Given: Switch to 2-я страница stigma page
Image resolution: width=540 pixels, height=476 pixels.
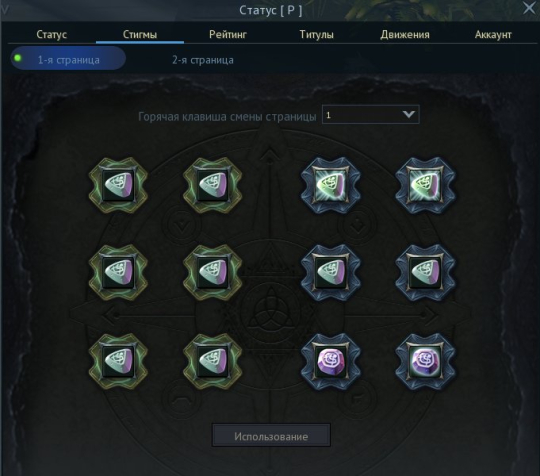Looking at the screenshot, I should (x=203, y=60).
